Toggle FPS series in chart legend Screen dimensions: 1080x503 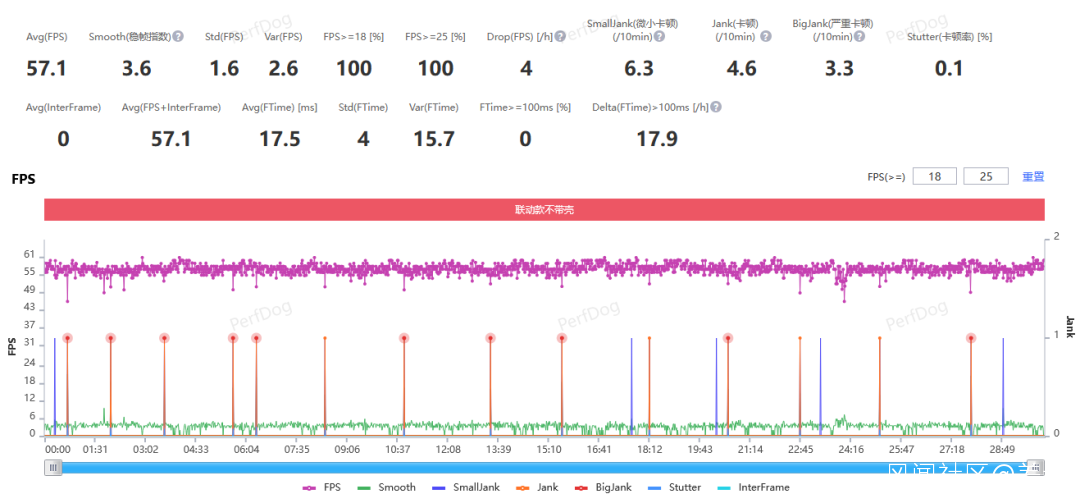coord(321,487)
